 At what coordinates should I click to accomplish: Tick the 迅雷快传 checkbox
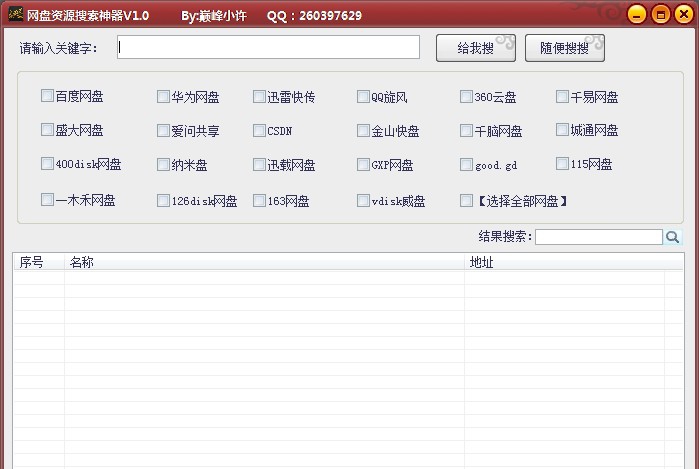(259, 96)
